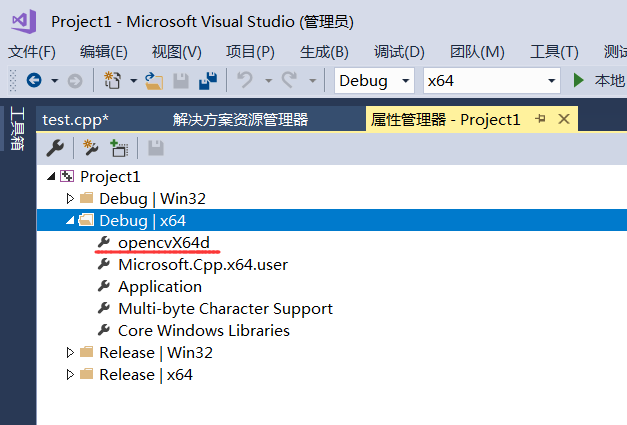The image size is (627, 425).
Task: Open the New Project dropdown arrow
Action: point(134,81)
